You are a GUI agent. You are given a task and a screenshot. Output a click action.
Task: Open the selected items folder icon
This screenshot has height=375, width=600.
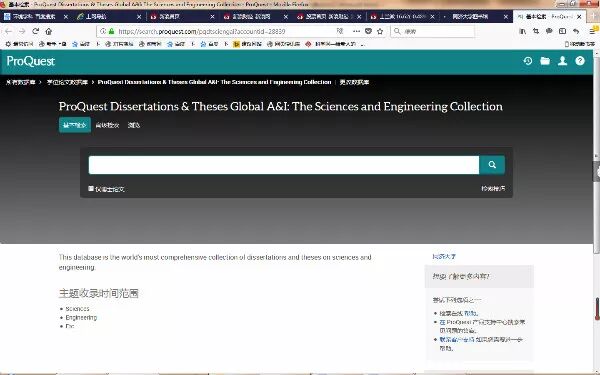coord(545,61)
